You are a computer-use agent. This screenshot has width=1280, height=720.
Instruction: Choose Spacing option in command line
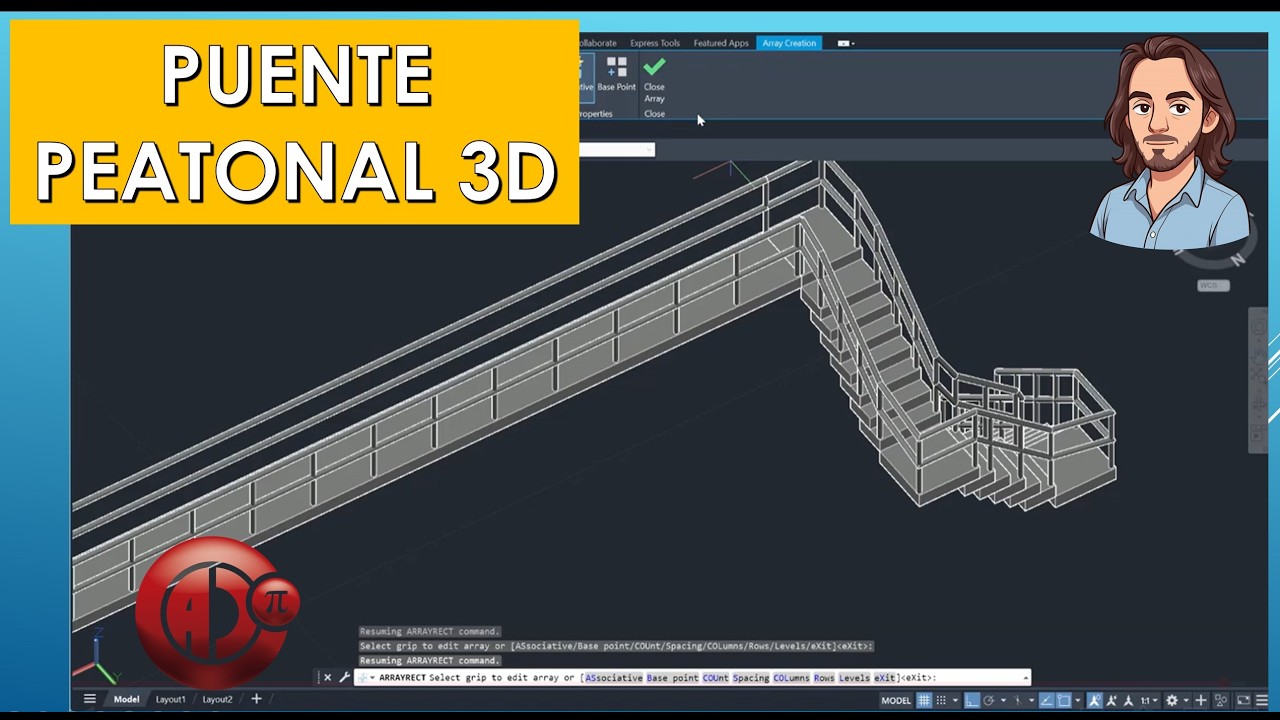coord(750,677)
